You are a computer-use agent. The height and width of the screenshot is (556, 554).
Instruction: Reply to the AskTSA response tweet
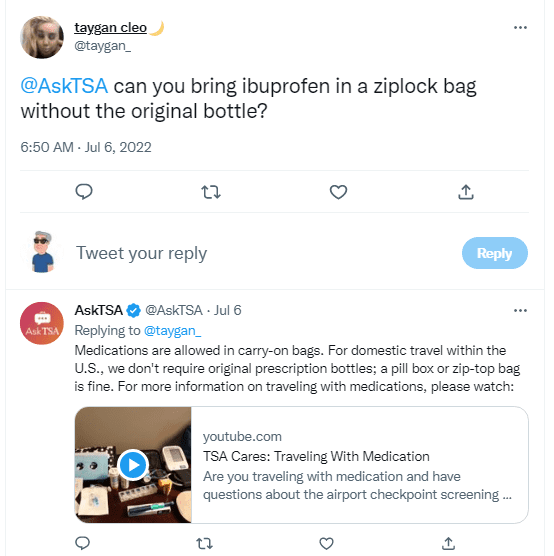(83, 543)
